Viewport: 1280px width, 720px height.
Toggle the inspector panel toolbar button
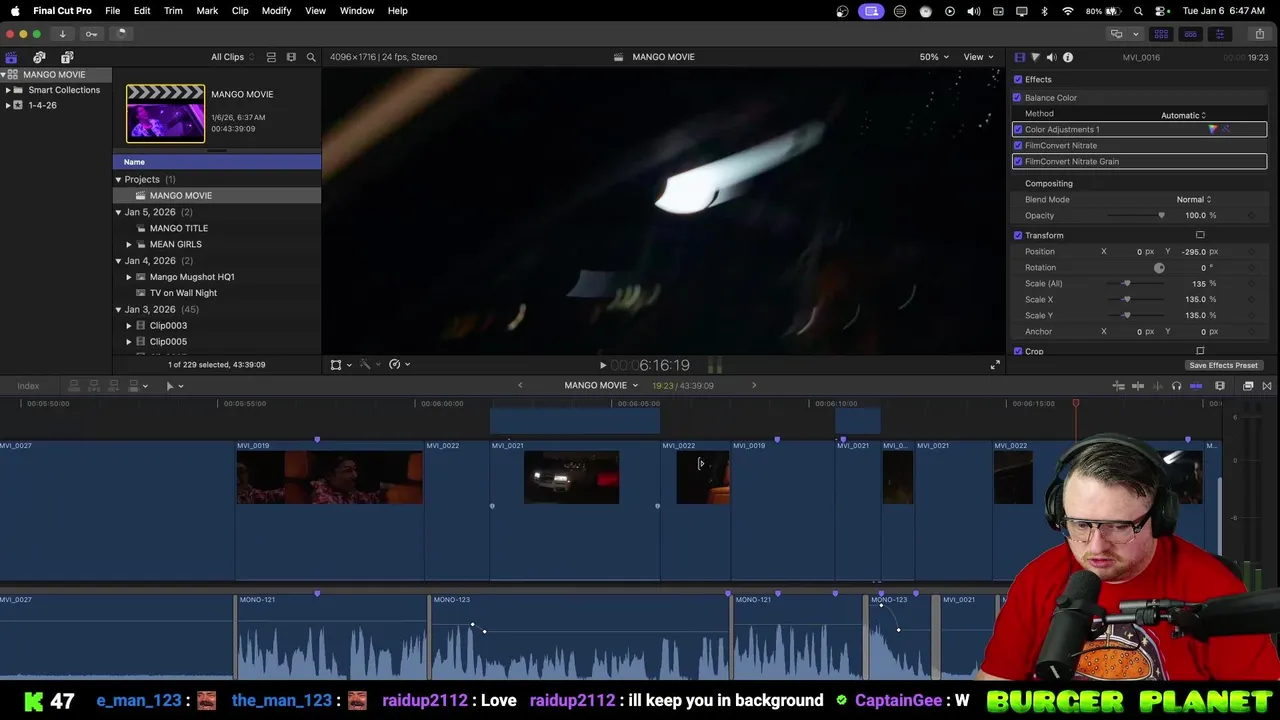(1219, 34)
